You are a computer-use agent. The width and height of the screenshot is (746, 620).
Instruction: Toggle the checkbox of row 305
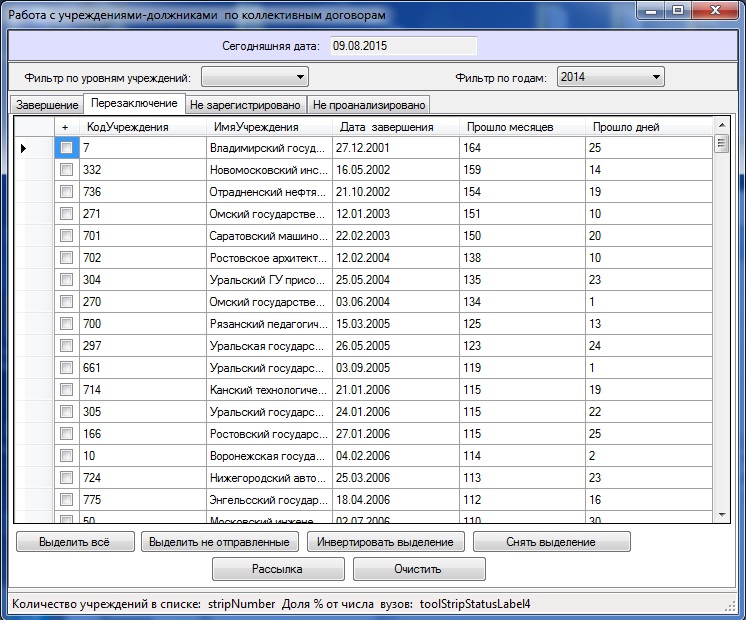(x=67, y=412)
